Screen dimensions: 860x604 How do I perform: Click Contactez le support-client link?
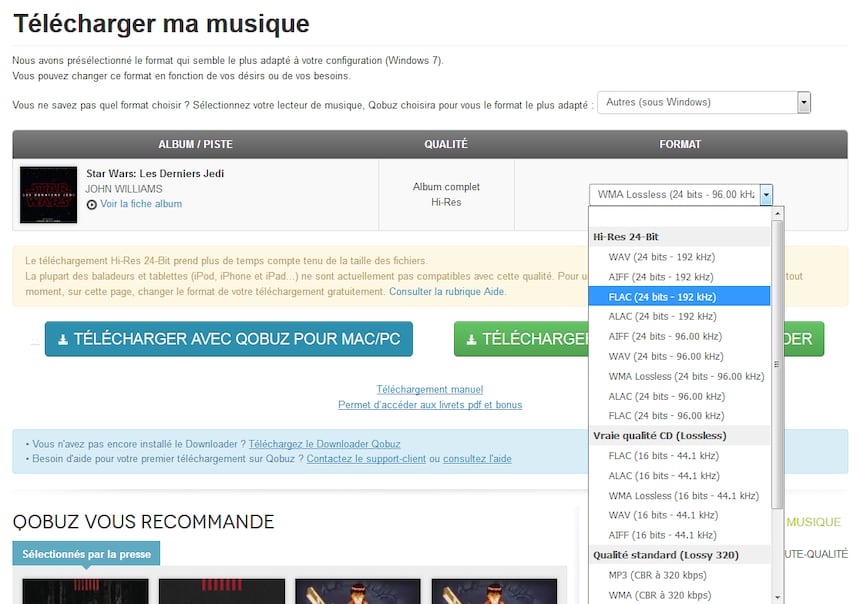[x=366, y=459]
